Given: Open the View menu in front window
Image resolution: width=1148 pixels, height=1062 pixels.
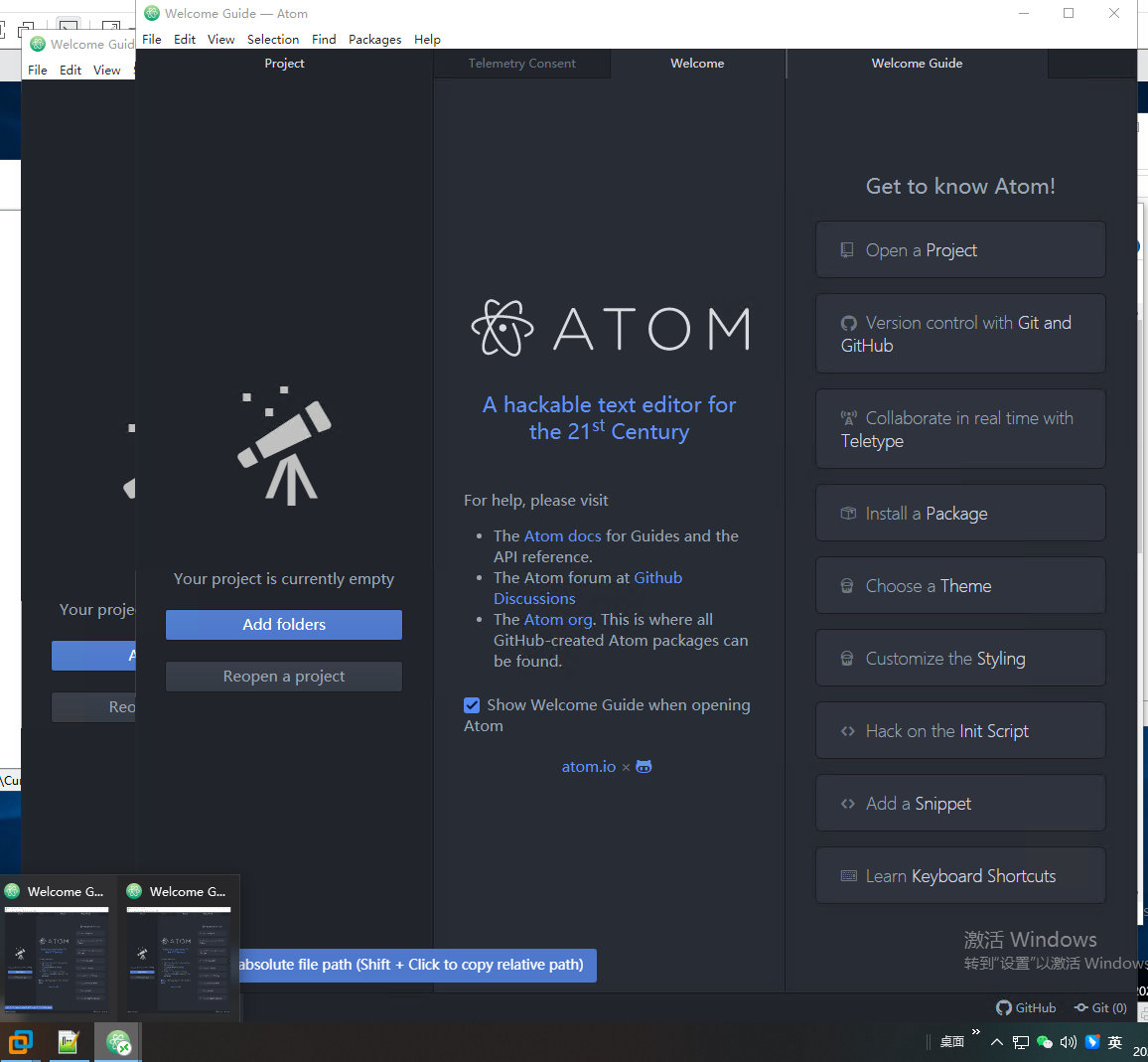Looking at the screenshot, I should point(220,40).
